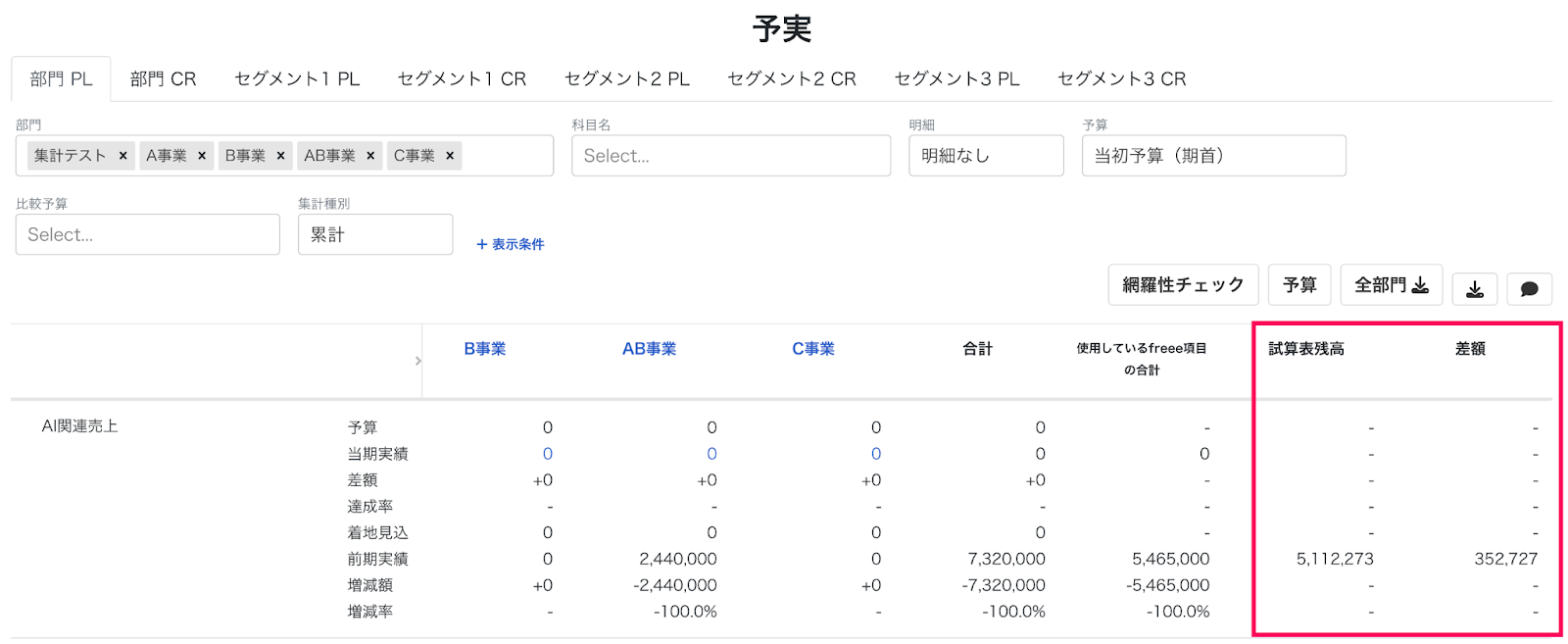The image size is (1568, 644).
Task: Open the 累計 aggregation type dropdown
Action: [x=375, y=234]
